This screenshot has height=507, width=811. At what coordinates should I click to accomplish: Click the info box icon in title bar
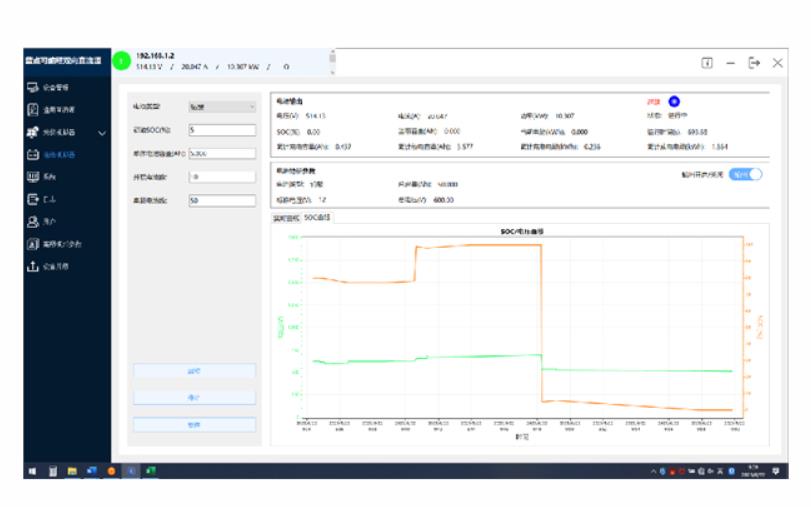click(x=706, y=62)
